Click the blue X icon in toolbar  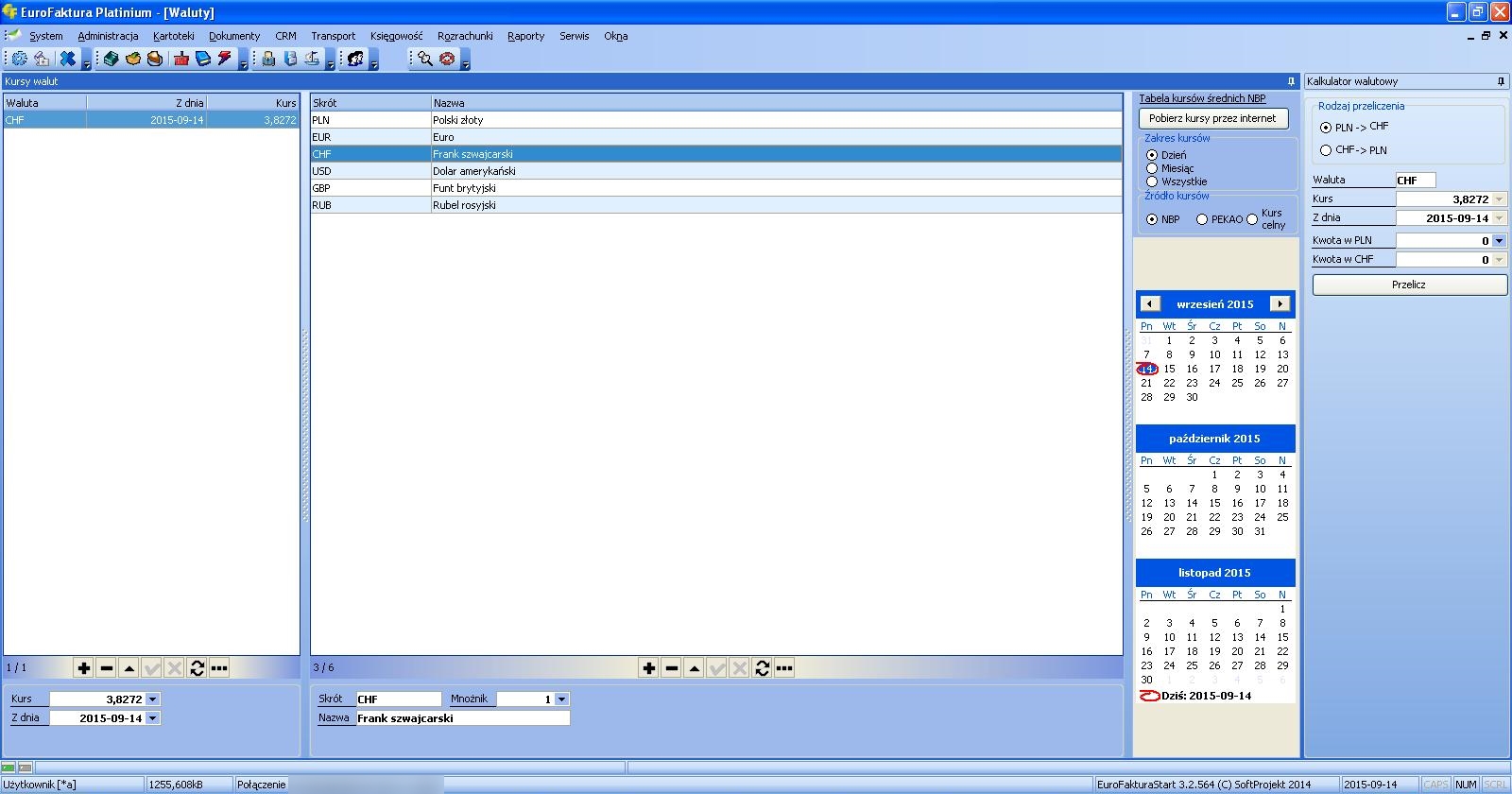click(67, 59)
